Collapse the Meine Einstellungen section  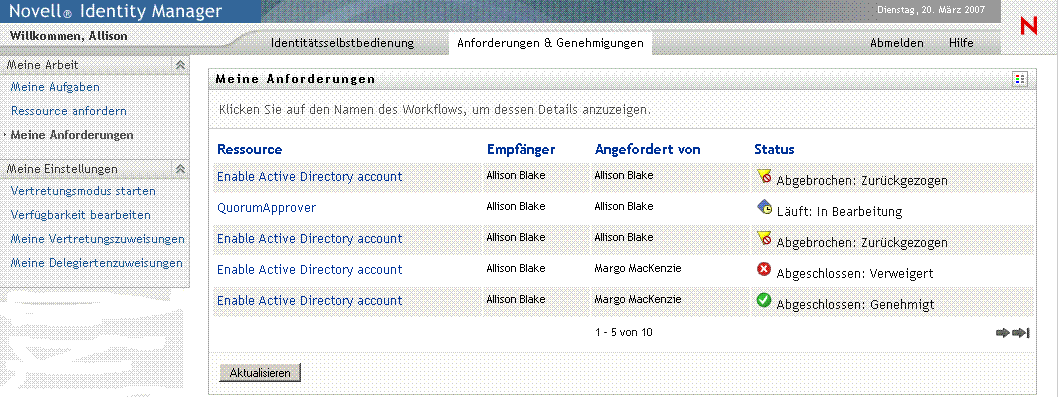click(x=180, y=169)
